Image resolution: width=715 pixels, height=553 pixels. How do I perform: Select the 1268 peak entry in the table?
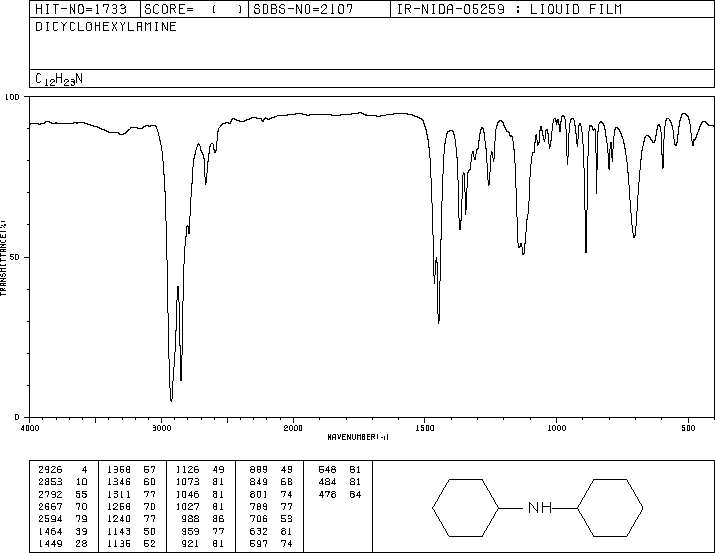pos(131,506)
